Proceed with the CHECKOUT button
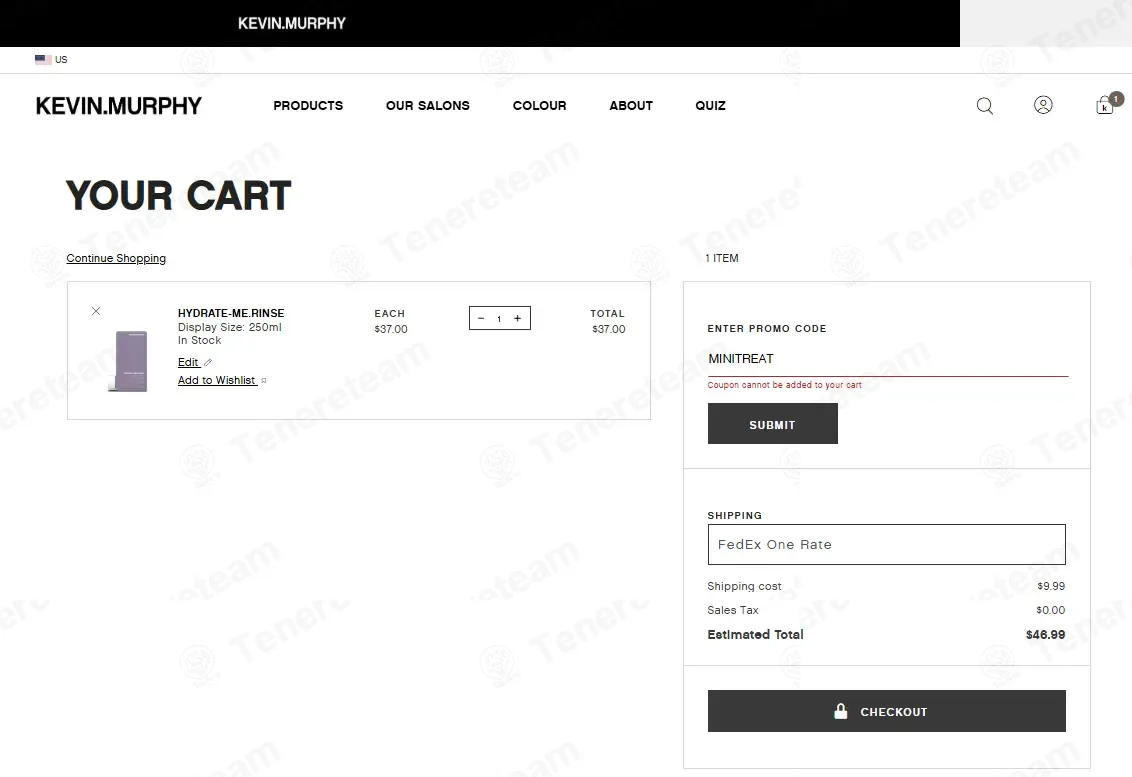Image resolution: width=1132 pixels, height=777 pixels. coord(887,711)
